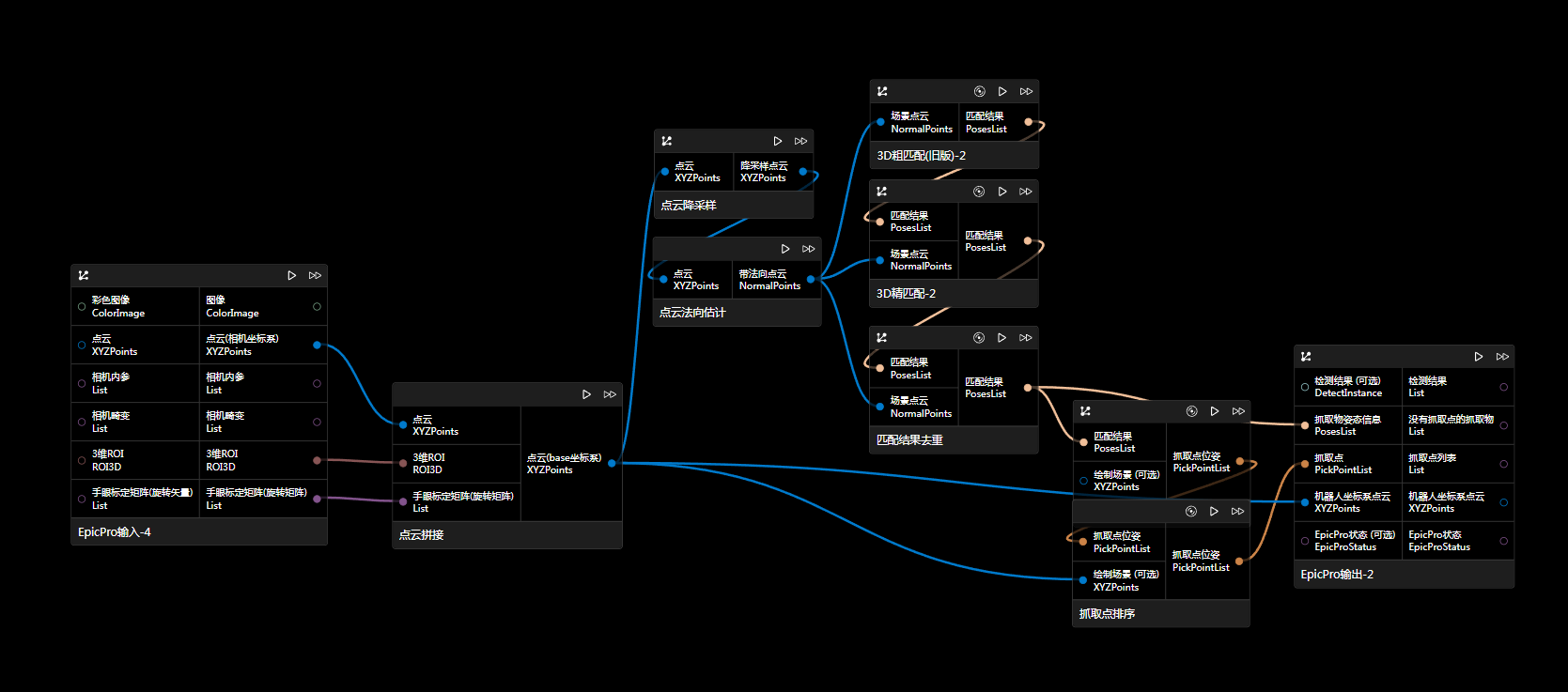Image resolution: width=1568 pixels, height=692 pixels.
Task: Select the 匹配结果去重 node title label
Action: [x=909, y=440]
